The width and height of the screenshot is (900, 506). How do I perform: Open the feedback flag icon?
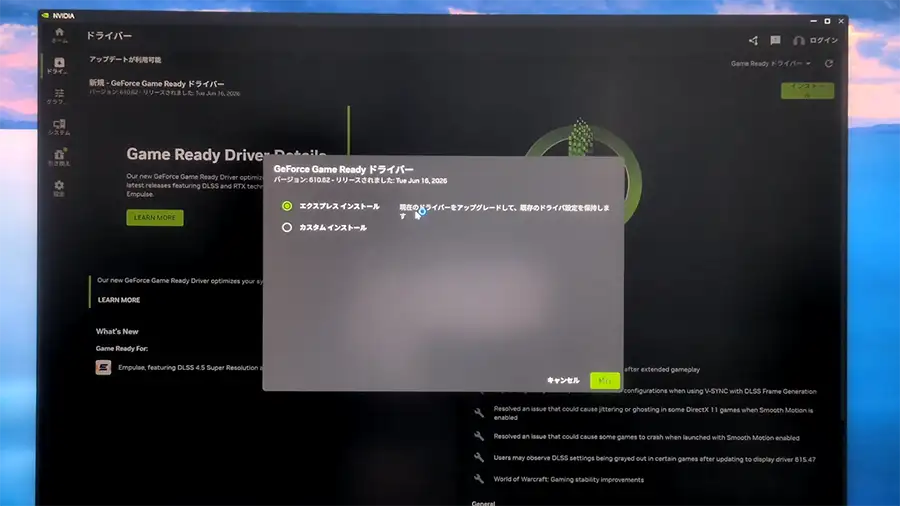775,40
